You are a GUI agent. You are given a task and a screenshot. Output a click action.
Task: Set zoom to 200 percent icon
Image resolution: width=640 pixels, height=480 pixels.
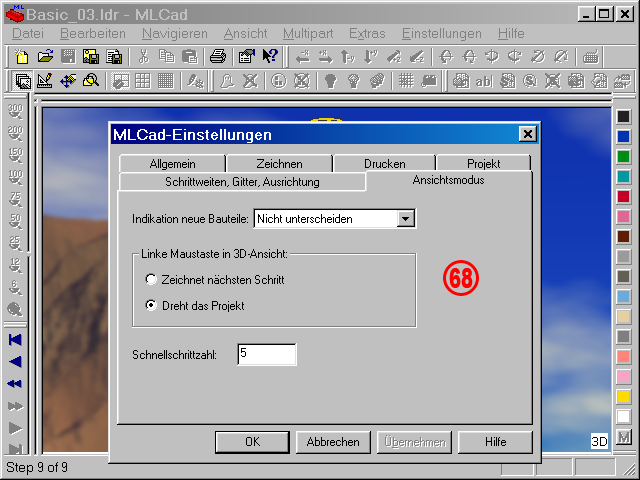[x=16, y=133]
